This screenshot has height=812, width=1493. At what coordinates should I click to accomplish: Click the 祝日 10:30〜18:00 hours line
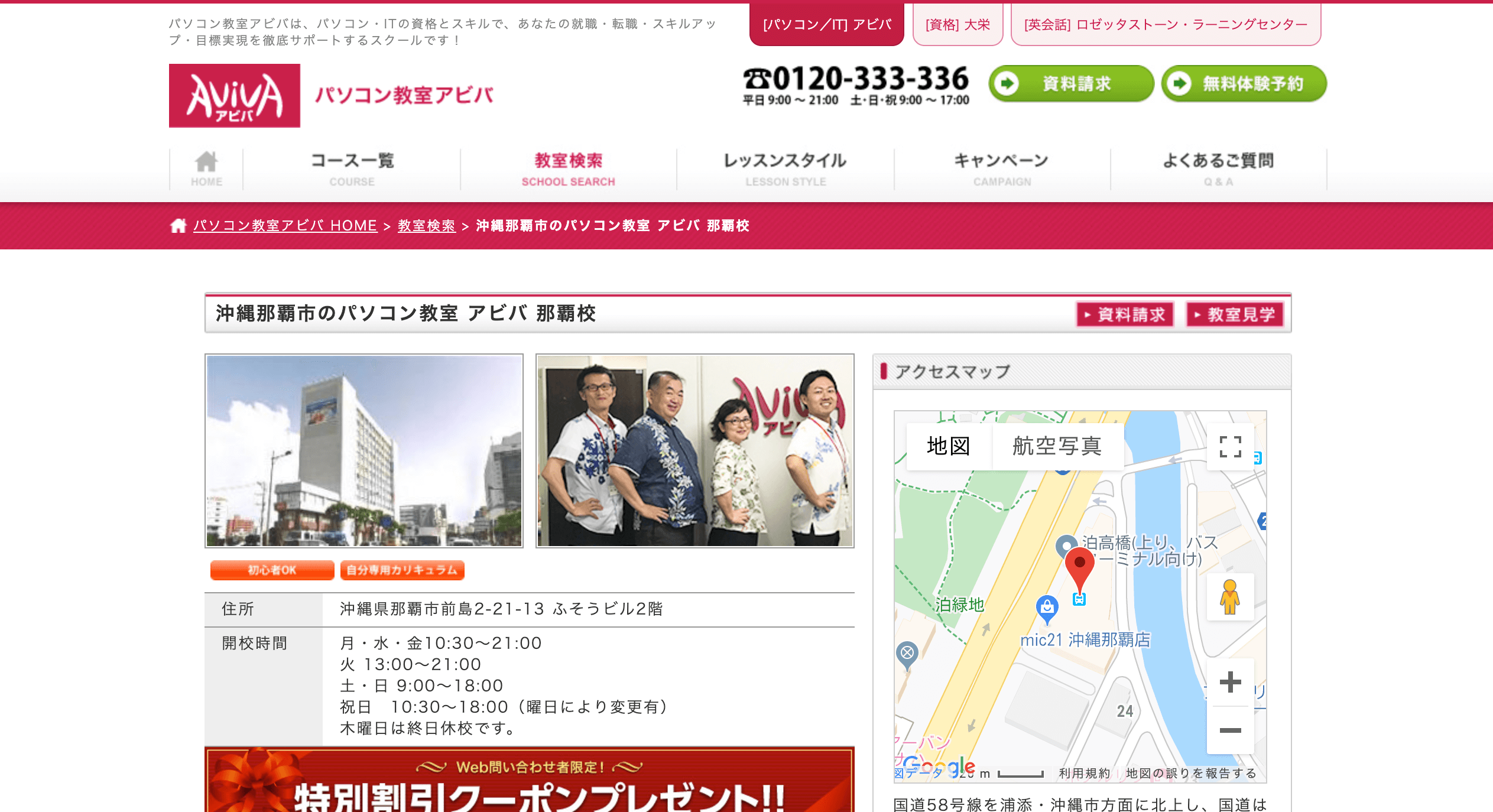click(504, 707)
